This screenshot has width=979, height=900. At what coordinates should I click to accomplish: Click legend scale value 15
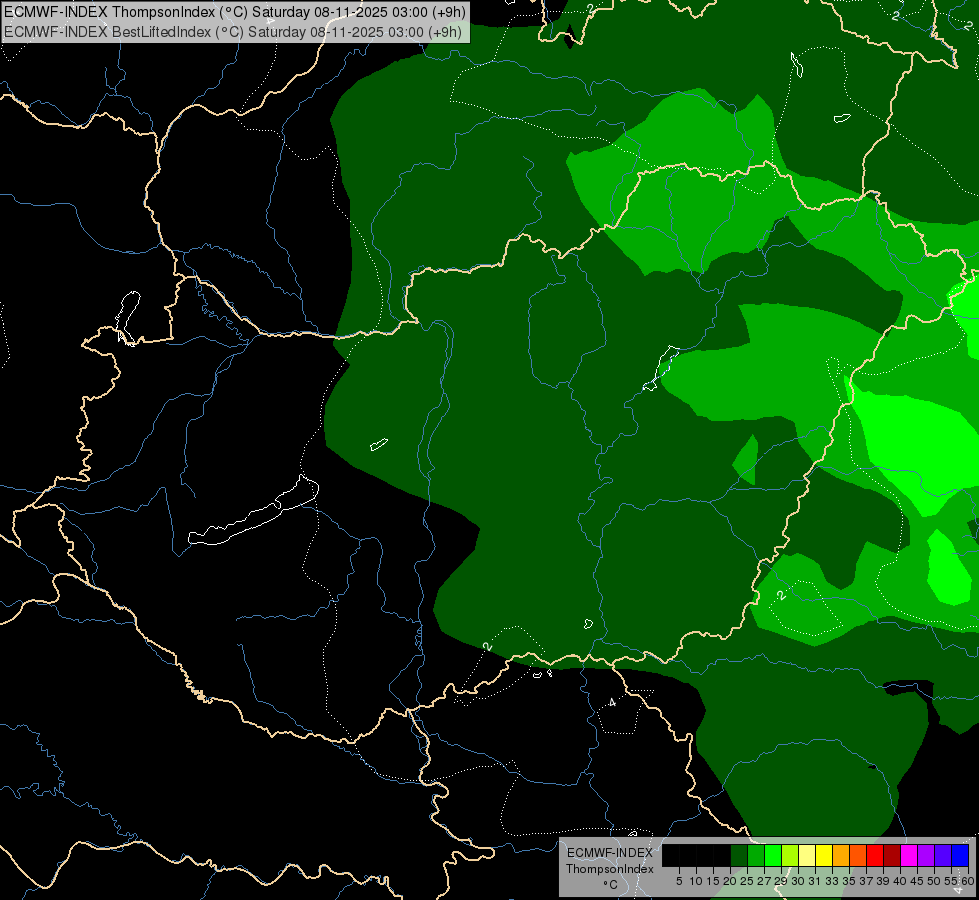[713, 881]
